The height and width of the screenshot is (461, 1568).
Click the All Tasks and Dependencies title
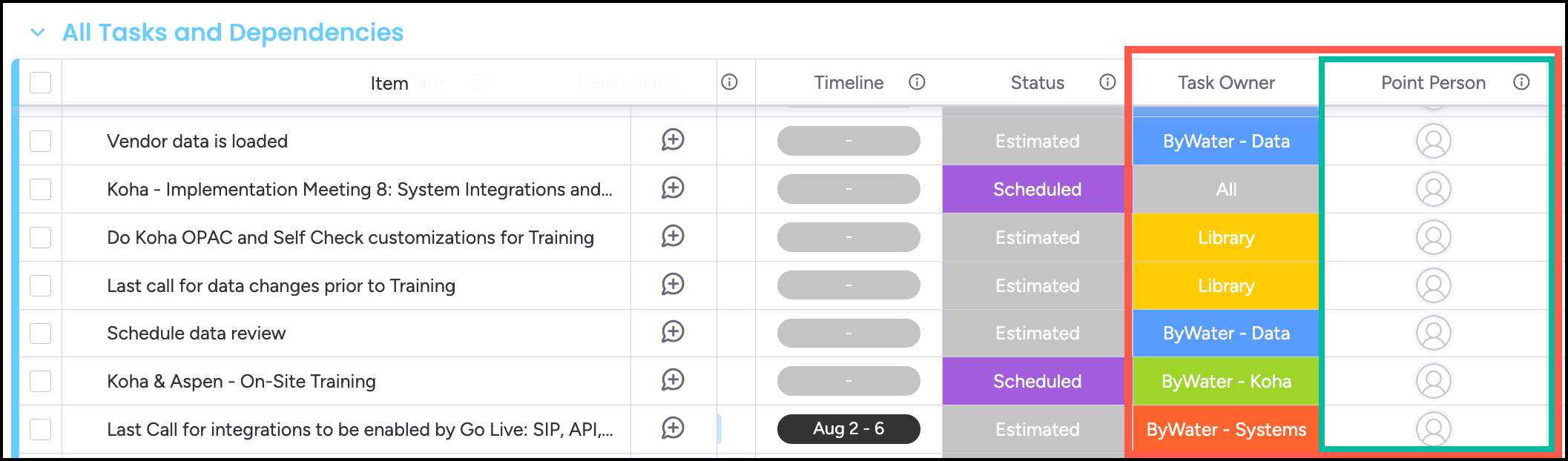pos(233,33)
